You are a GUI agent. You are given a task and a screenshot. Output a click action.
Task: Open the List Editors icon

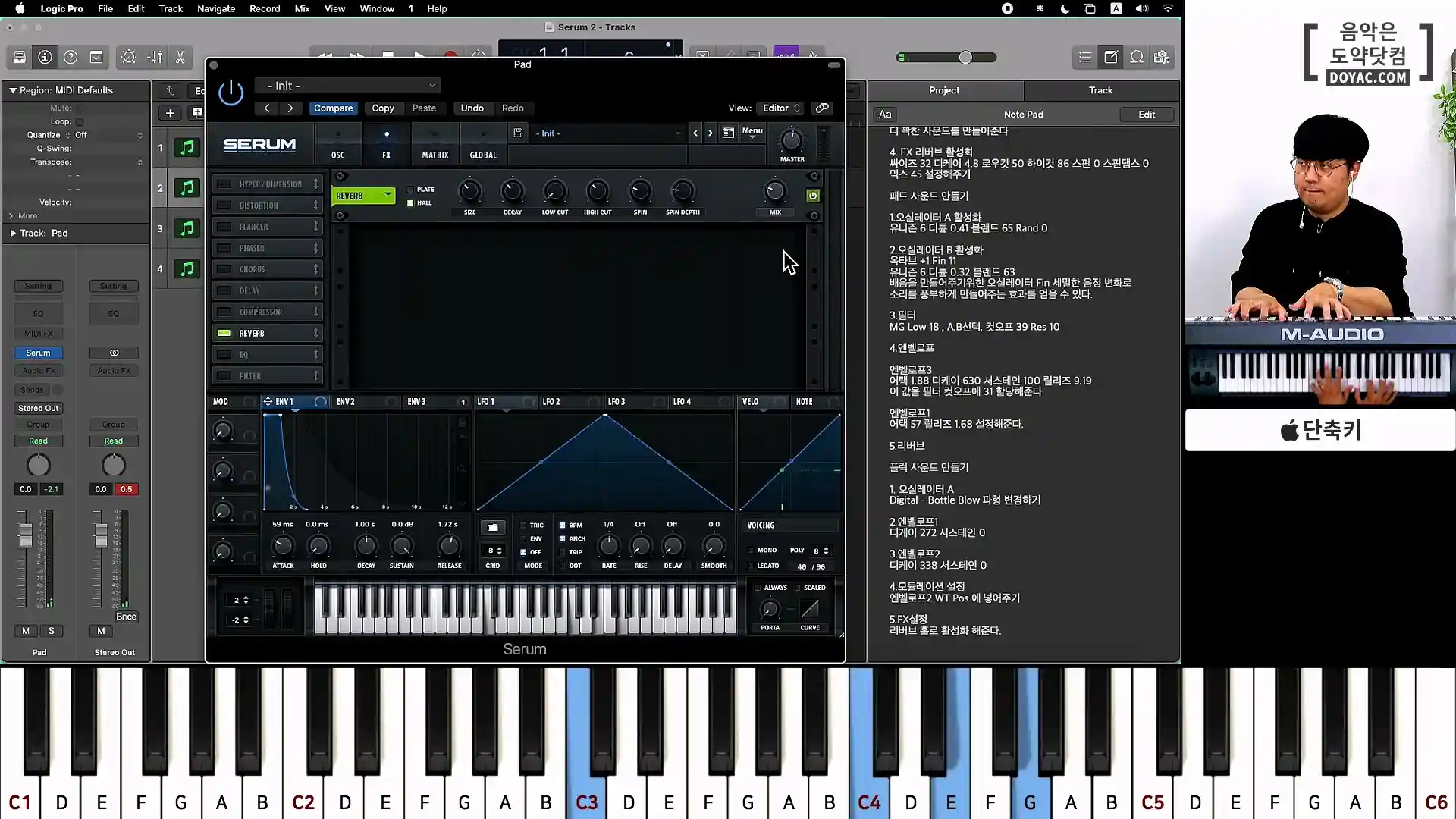pos(1085,57)
